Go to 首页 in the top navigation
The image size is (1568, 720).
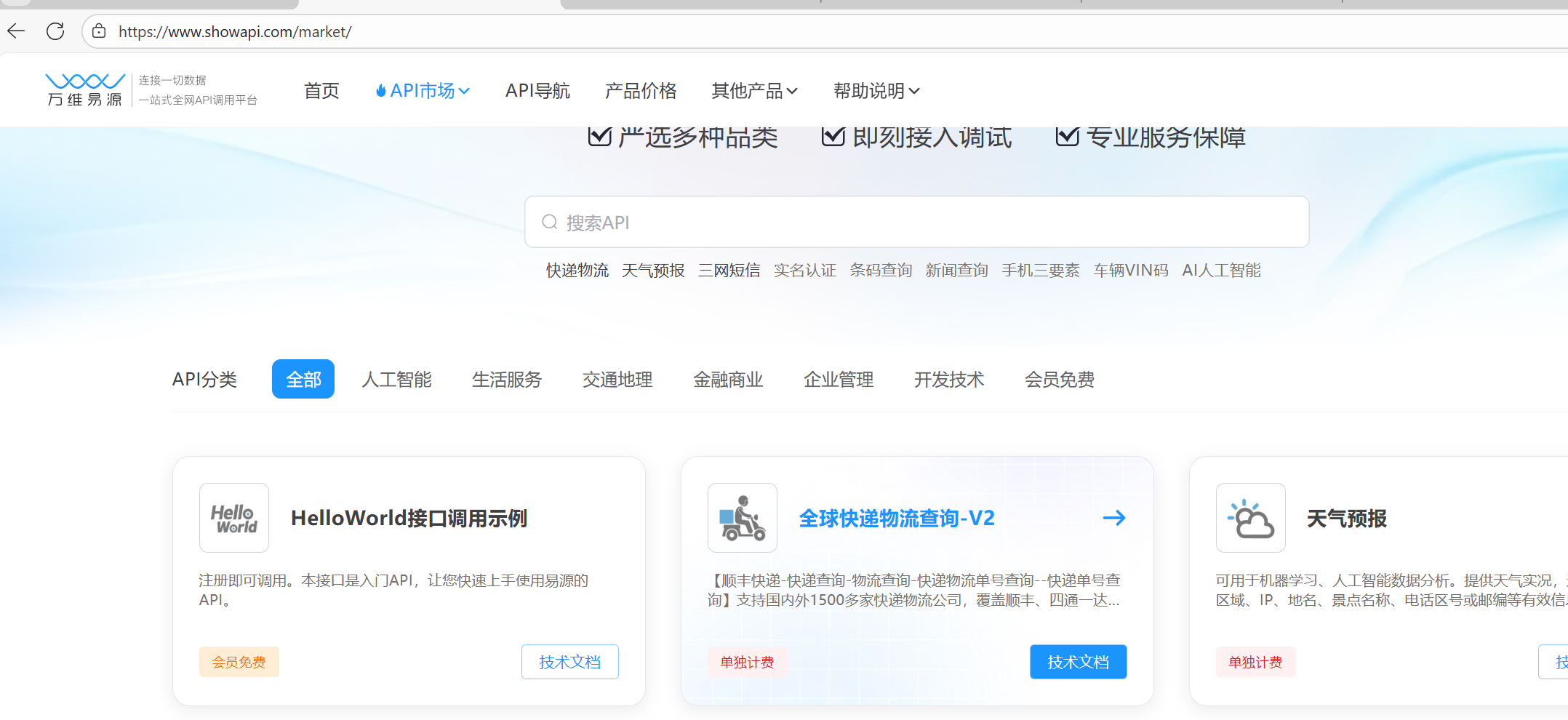pos(321,91)
